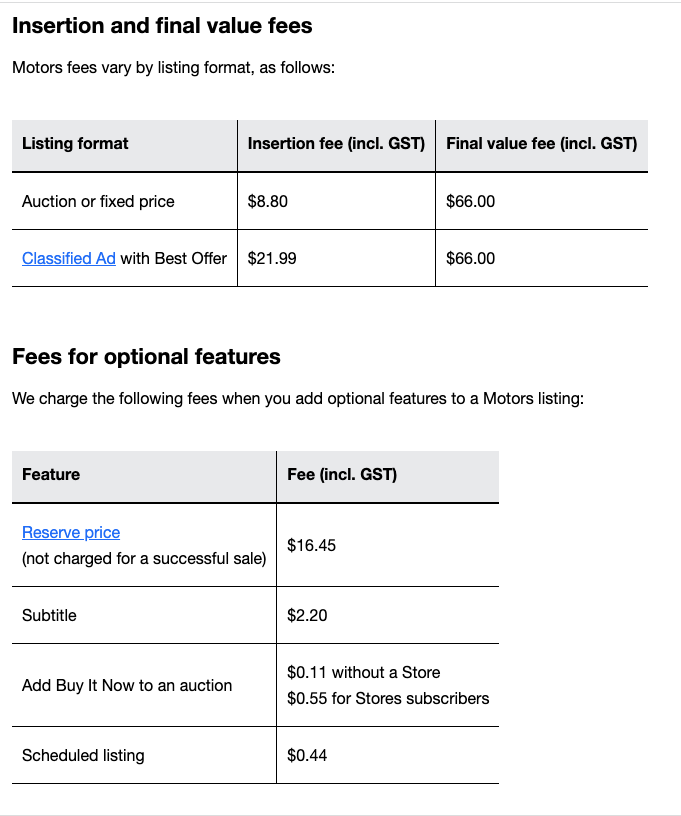Click the $0.44 scheduled listing fee

click(x=307, y=755)
